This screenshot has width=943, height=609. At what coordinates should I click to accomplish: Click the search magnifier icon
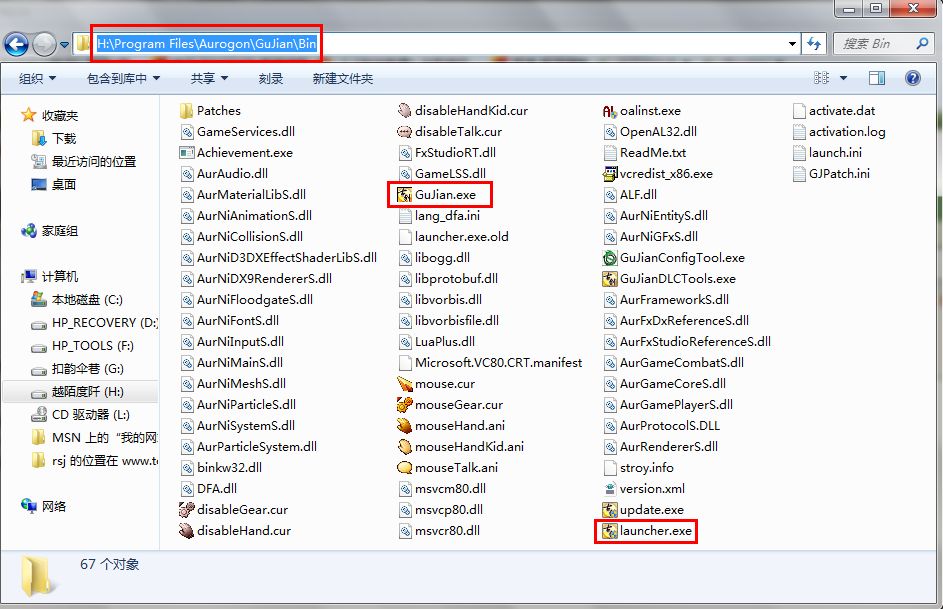tap(922, 43)
